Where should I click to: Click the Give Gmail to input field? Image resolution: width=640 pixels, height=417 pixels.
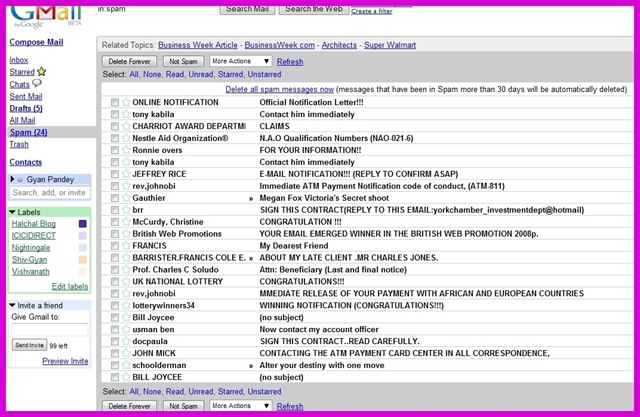49,330
